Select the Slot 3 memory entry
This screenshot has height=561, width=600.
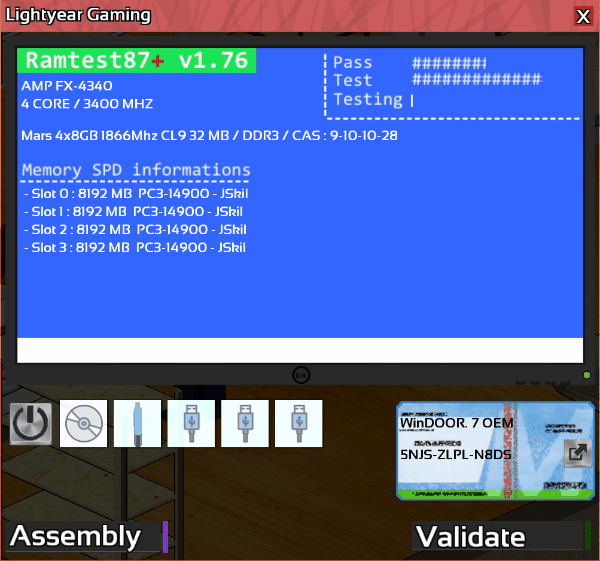coord(134,247)
